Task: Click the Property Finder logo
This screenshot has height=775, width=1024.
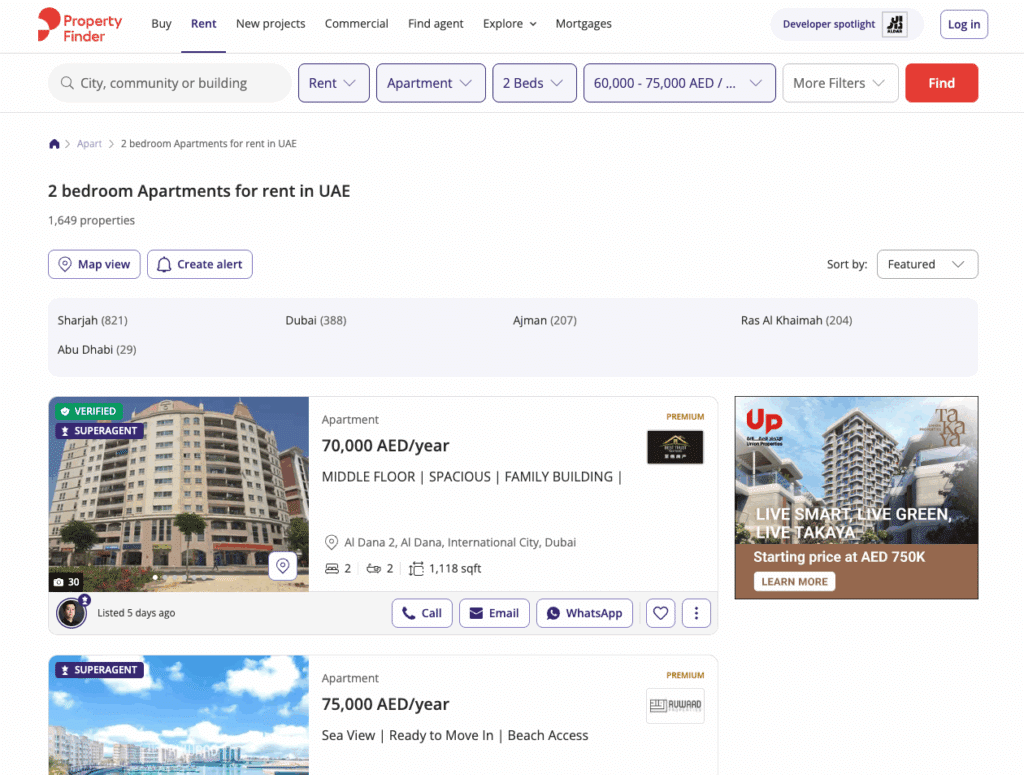Action: tap(79, 26)
